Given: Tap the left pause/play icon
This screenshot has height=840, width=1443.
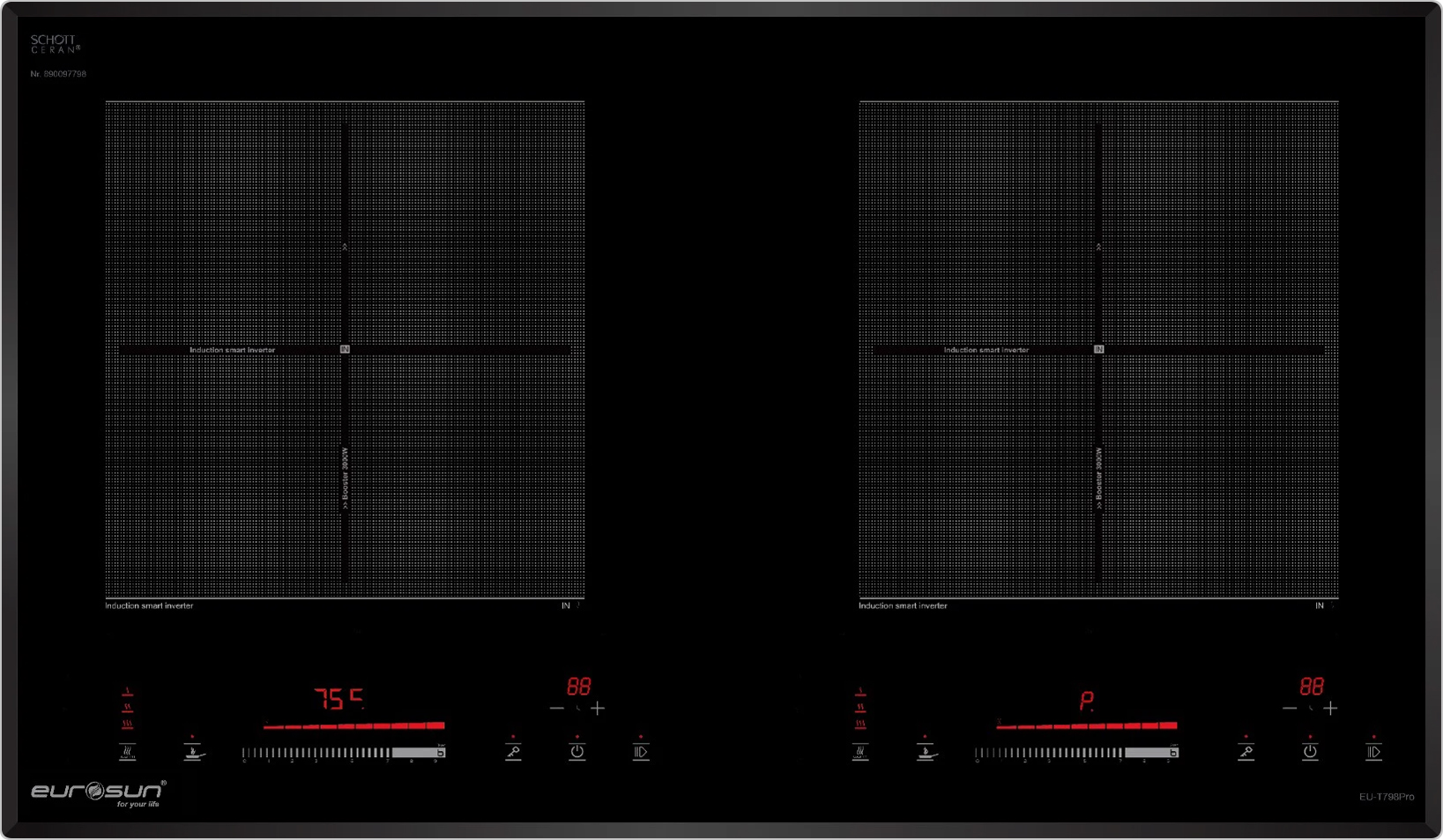Looking at the screenshot, I should tap(641, 752).
